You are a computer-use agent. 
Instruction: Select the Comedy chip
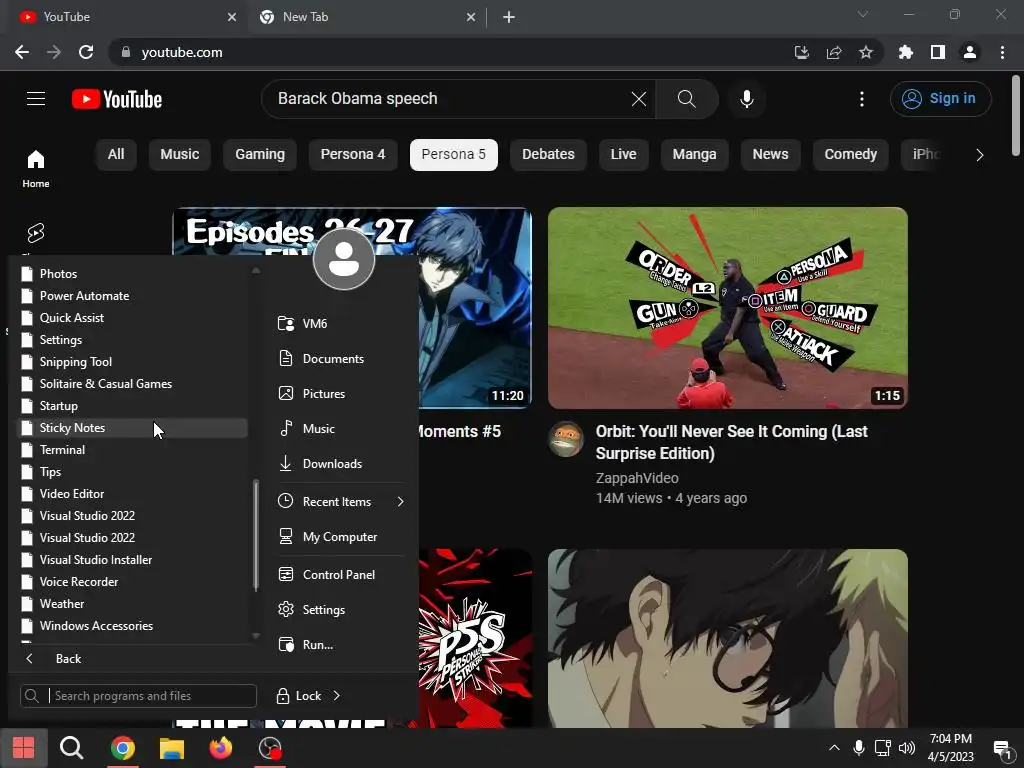click(x=850, y=155)
